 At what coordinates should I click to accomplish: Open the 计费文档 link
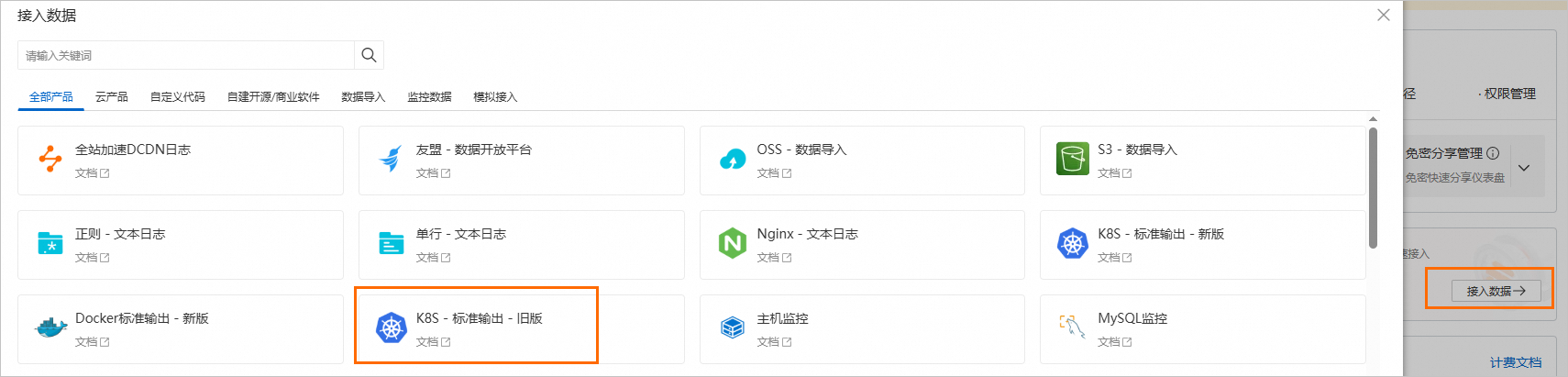click(x=1515, y=362)
